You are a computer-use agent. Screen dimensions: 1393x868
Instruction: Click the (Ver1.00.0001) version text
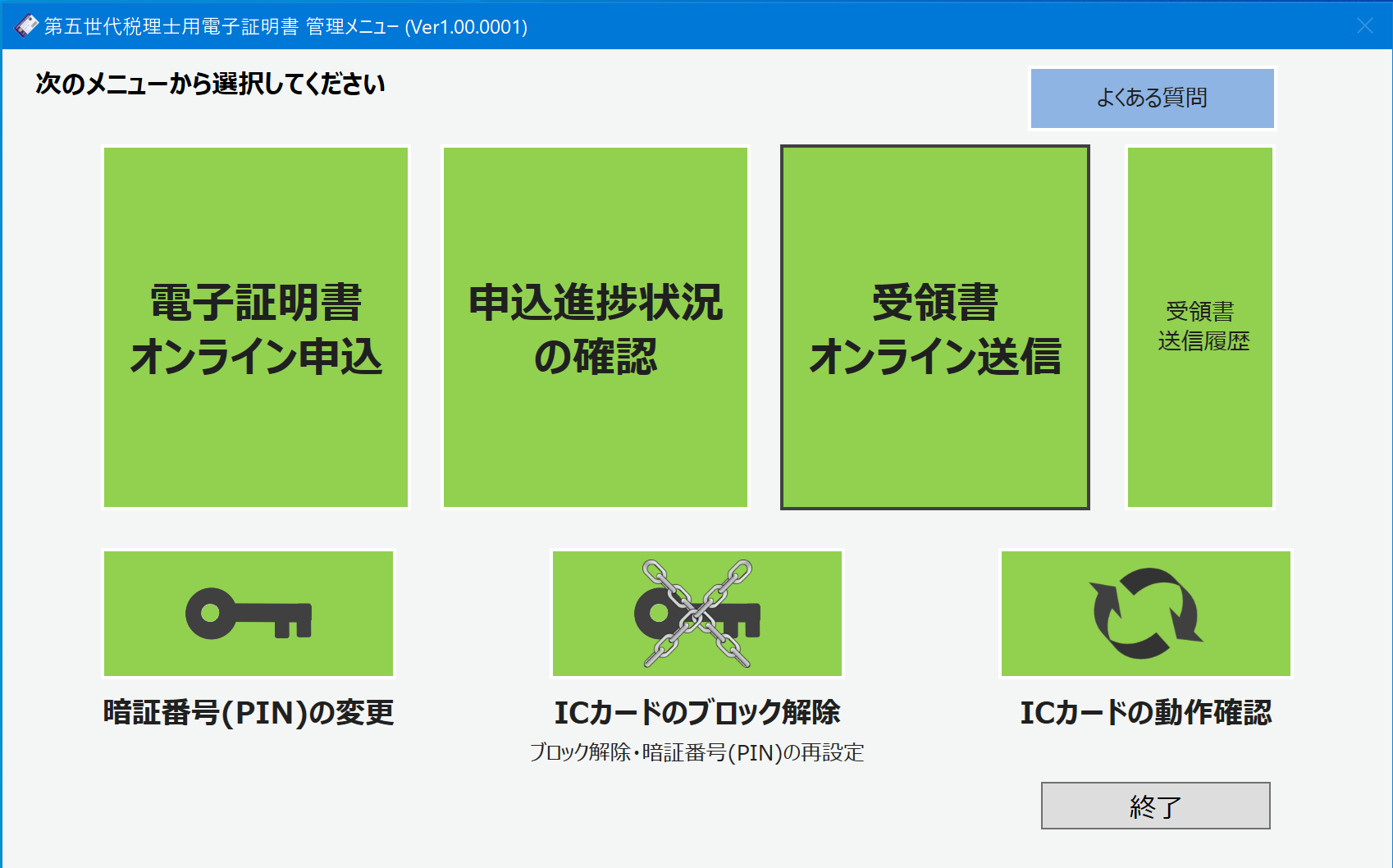tap(466, 26)
